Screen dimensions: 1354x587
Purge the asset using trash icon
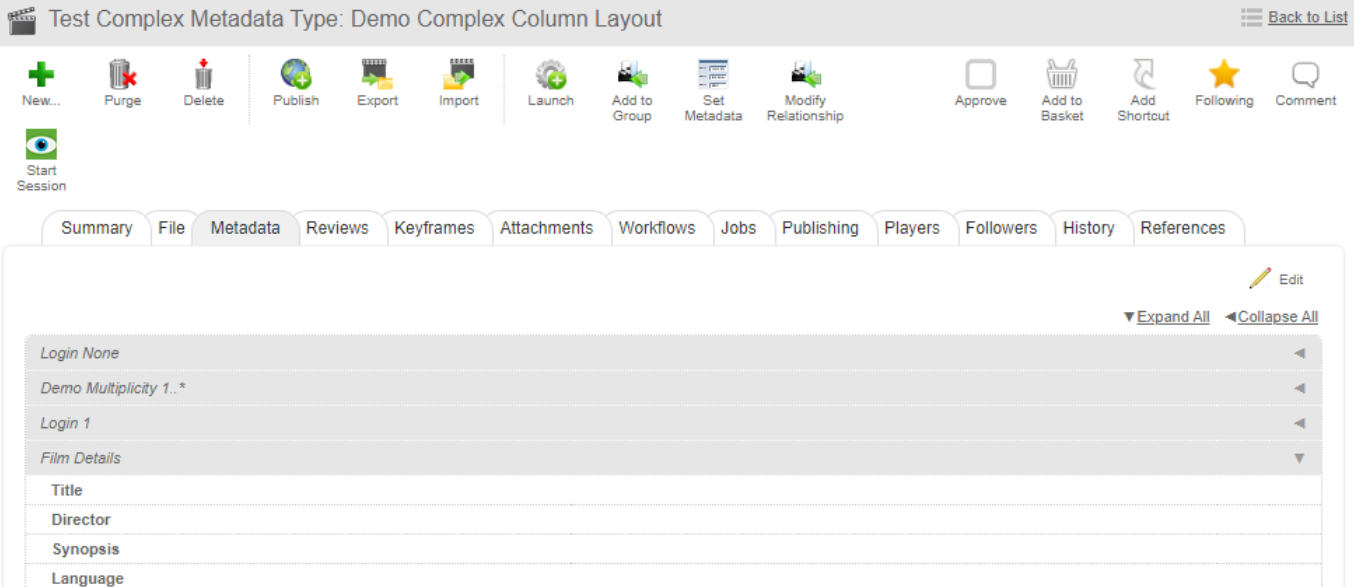tap(122, 76)
